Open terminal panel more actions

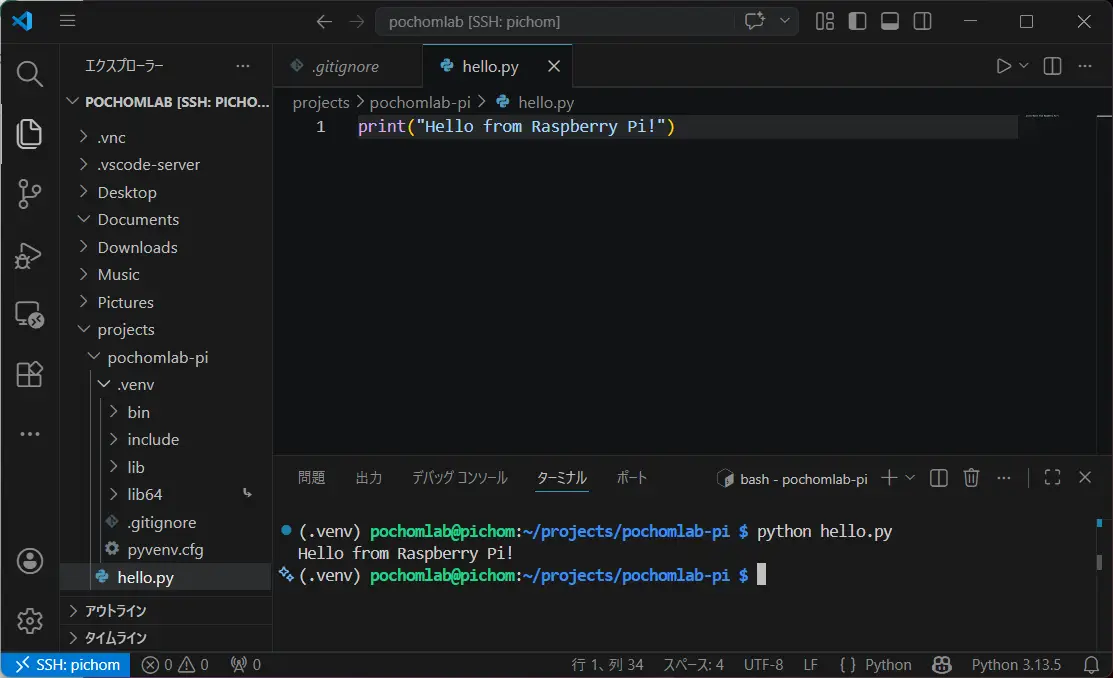pos(1003,478)
